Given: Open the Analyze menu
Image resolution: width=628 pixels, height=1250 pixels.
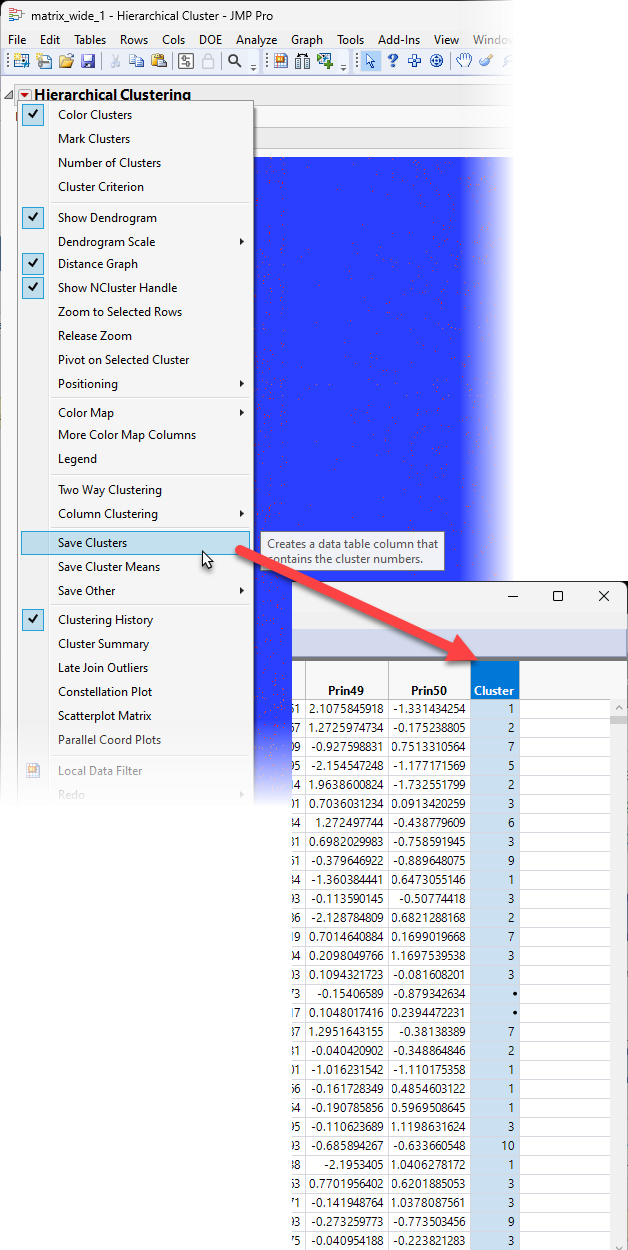Looking at the screenshot, I should (x=257, y=40).
